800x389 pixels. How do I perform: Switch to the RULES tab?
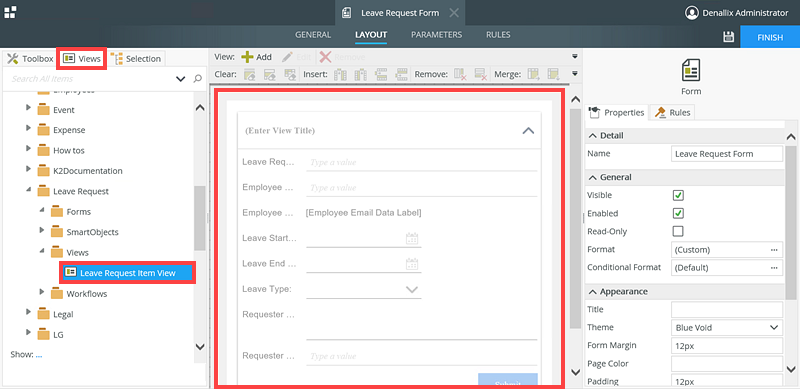point(498,35)
